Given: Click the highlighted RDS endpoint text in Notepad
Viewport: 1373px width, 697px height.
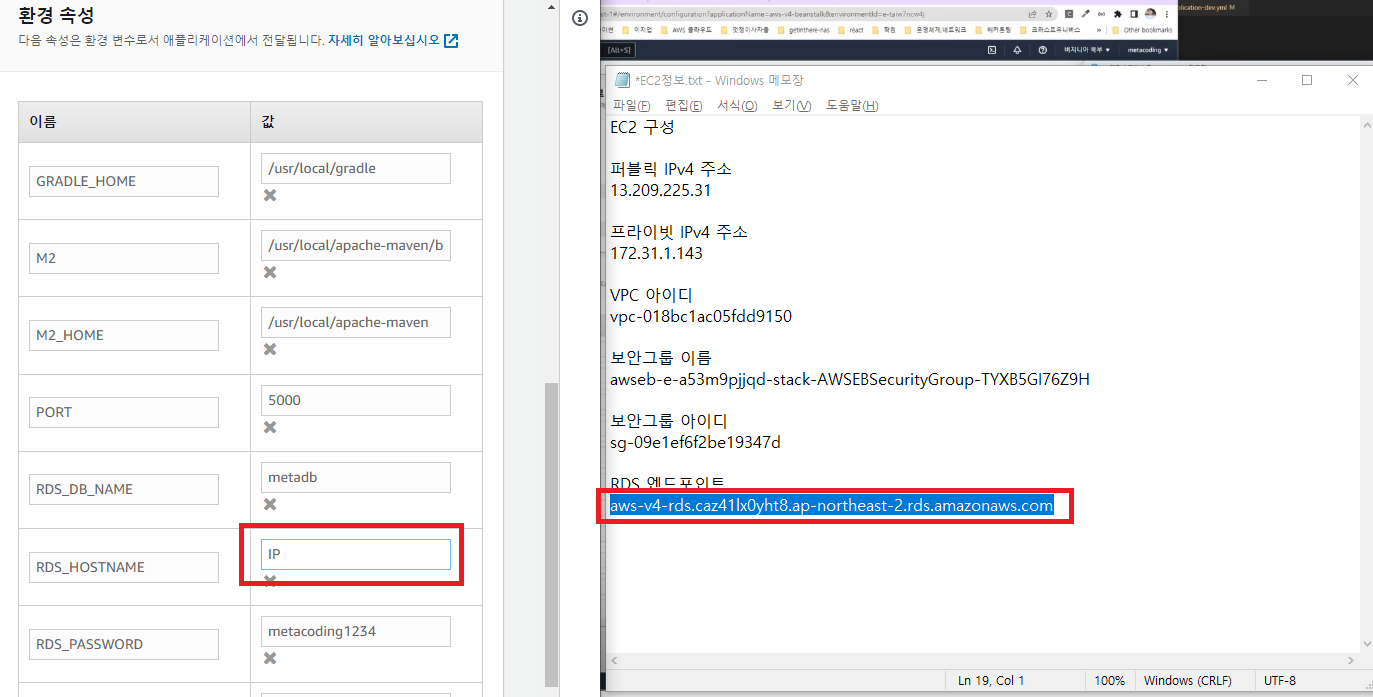Looking at the screenshot, I should [832, 506].
